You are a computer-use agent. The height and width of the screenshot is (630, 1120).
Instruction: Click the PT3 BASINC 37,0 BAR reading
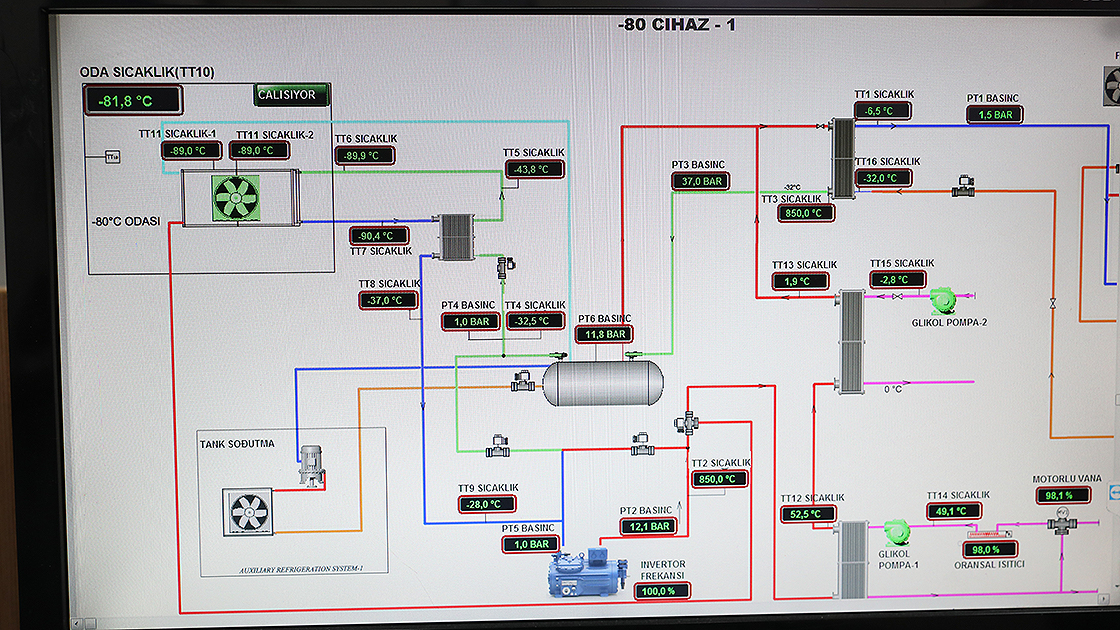700,181
